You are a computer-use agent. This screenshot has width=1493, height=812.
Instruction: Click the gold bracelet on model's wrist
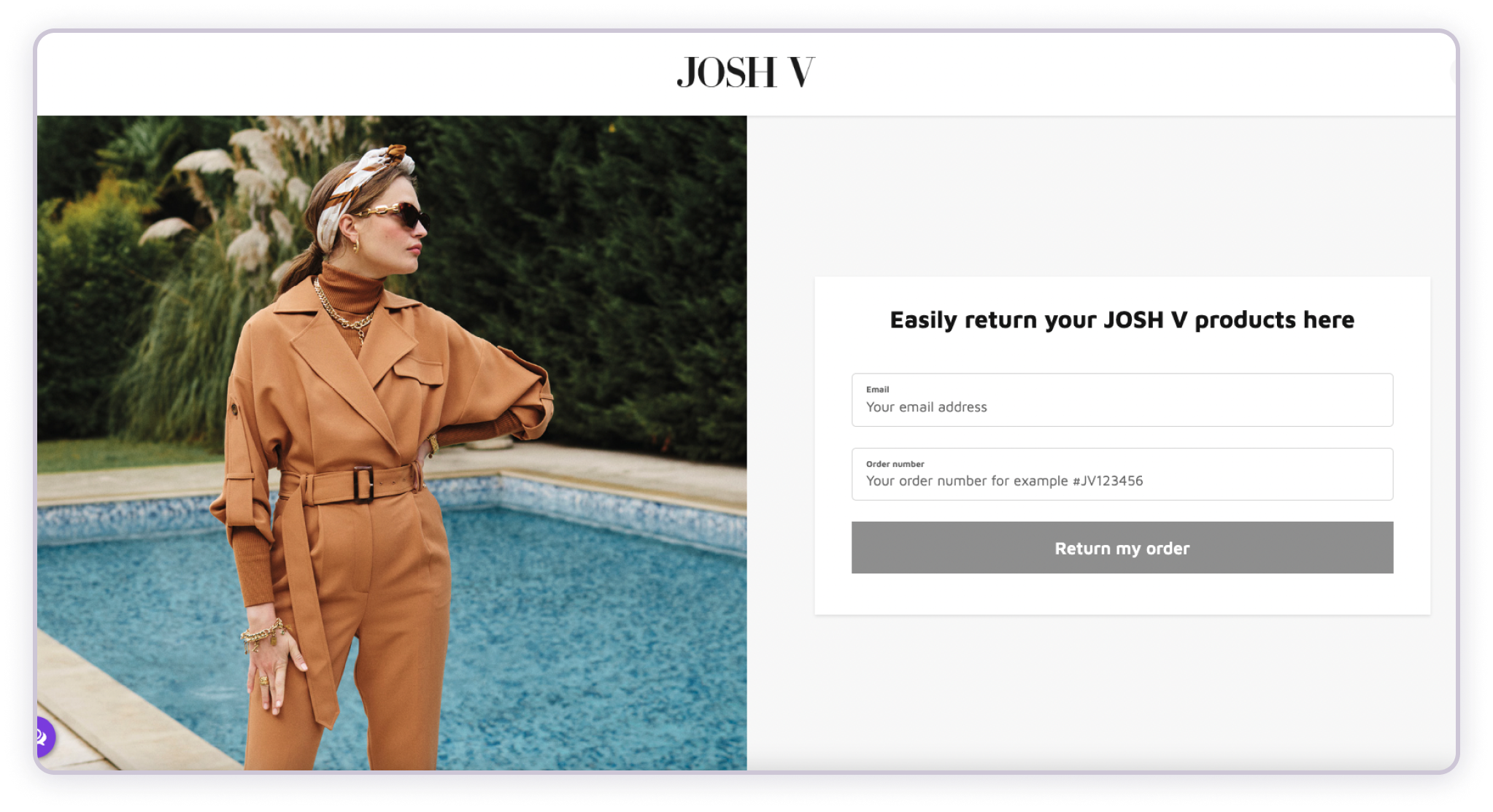263,634
